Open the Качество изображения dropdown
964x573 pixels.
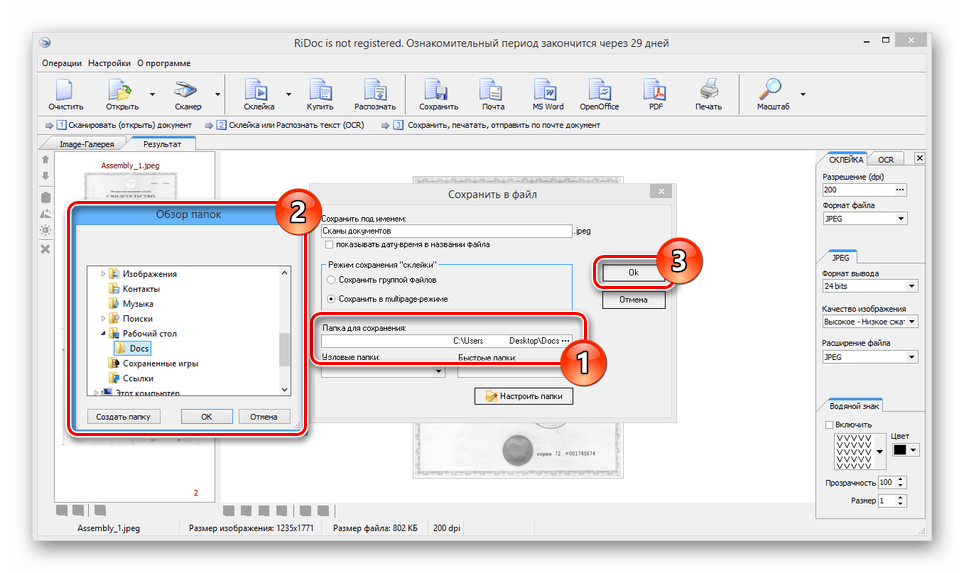[x=863, y=322]
